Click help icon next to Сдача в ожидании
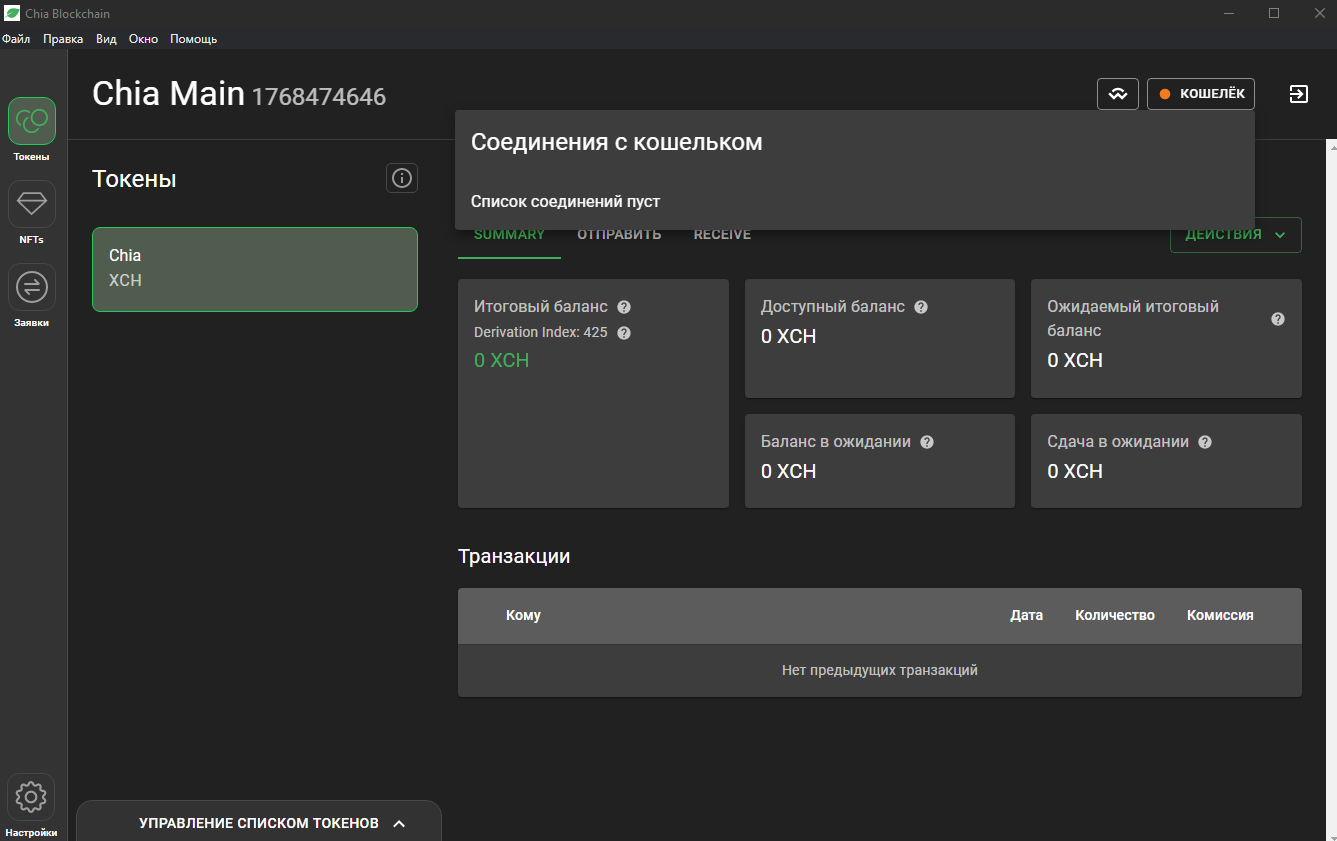The width and height of the screenshot is (1337, 841). [1205, 442]
